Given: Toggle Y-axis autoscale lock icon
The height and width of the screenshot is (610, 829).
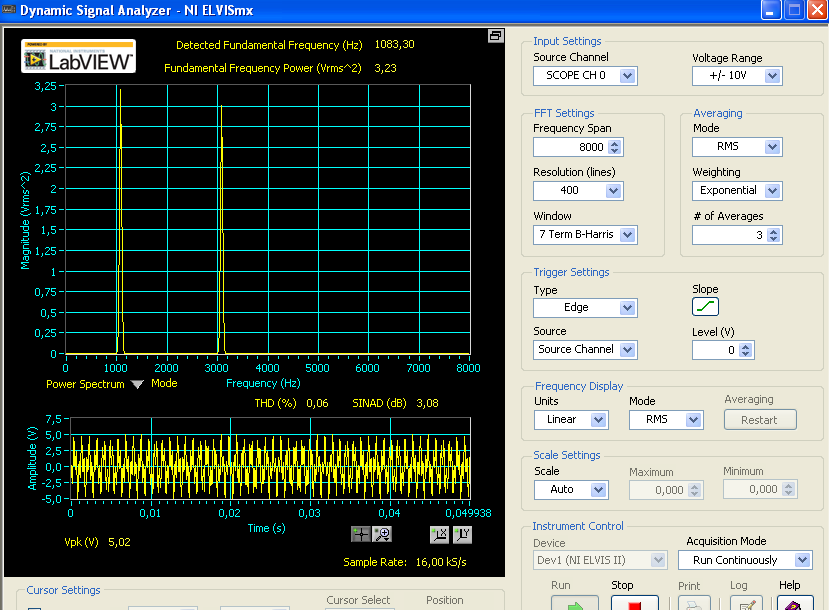Looking at the screenshot, I should (x=462, y=534).
